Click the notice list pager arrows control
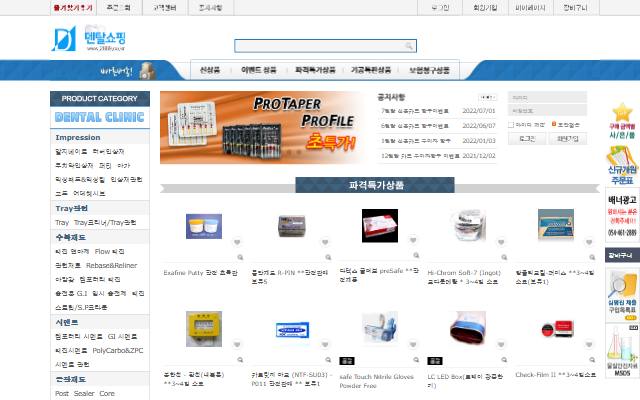Screen dimensions: 640x400 (487, 98)
